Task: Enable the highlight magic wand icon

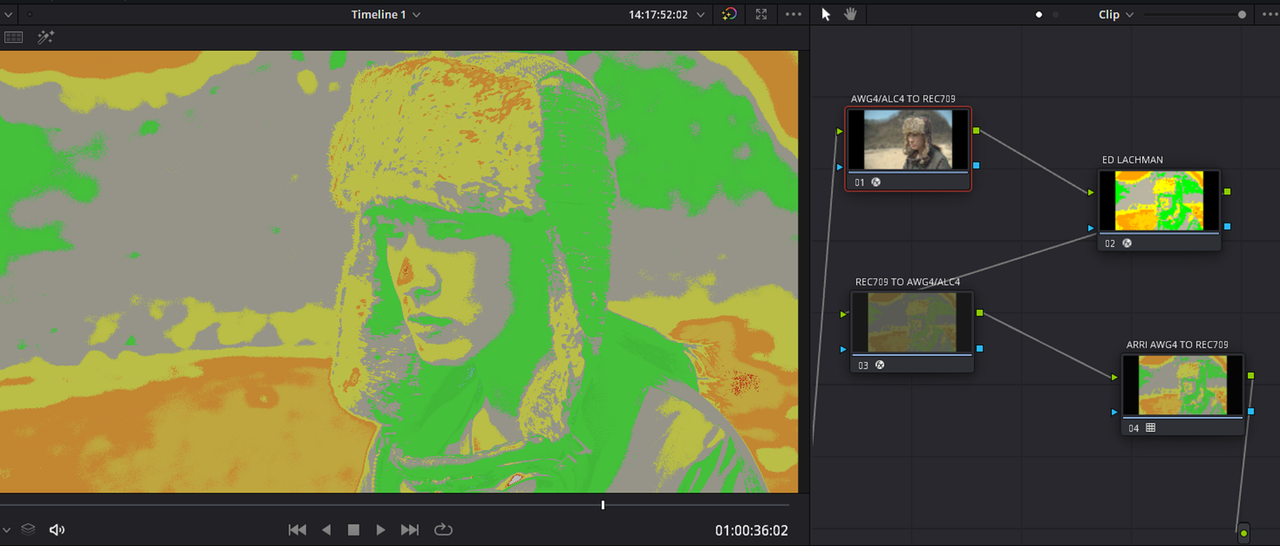Action: (45, 37)
